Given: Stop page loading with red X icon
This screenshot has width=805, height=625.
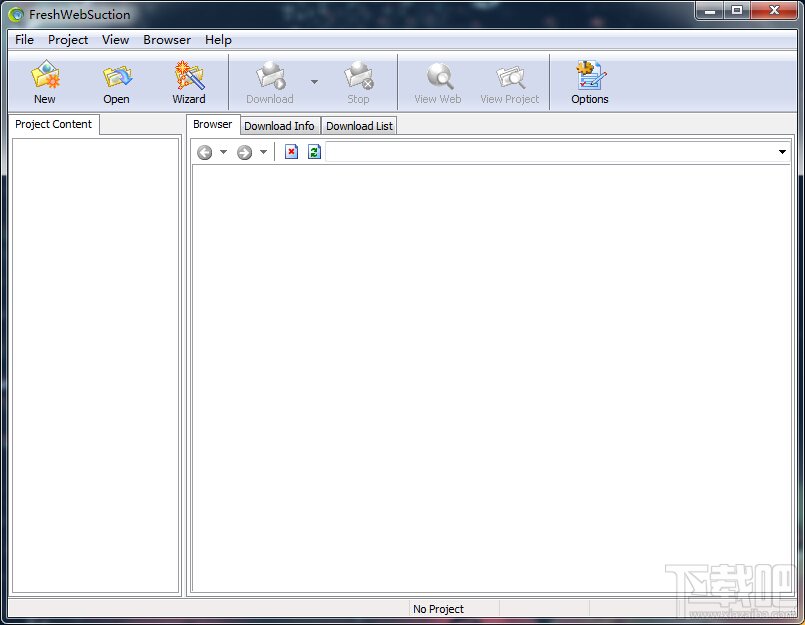Looking at the screenshot, I should pos(292,152).
